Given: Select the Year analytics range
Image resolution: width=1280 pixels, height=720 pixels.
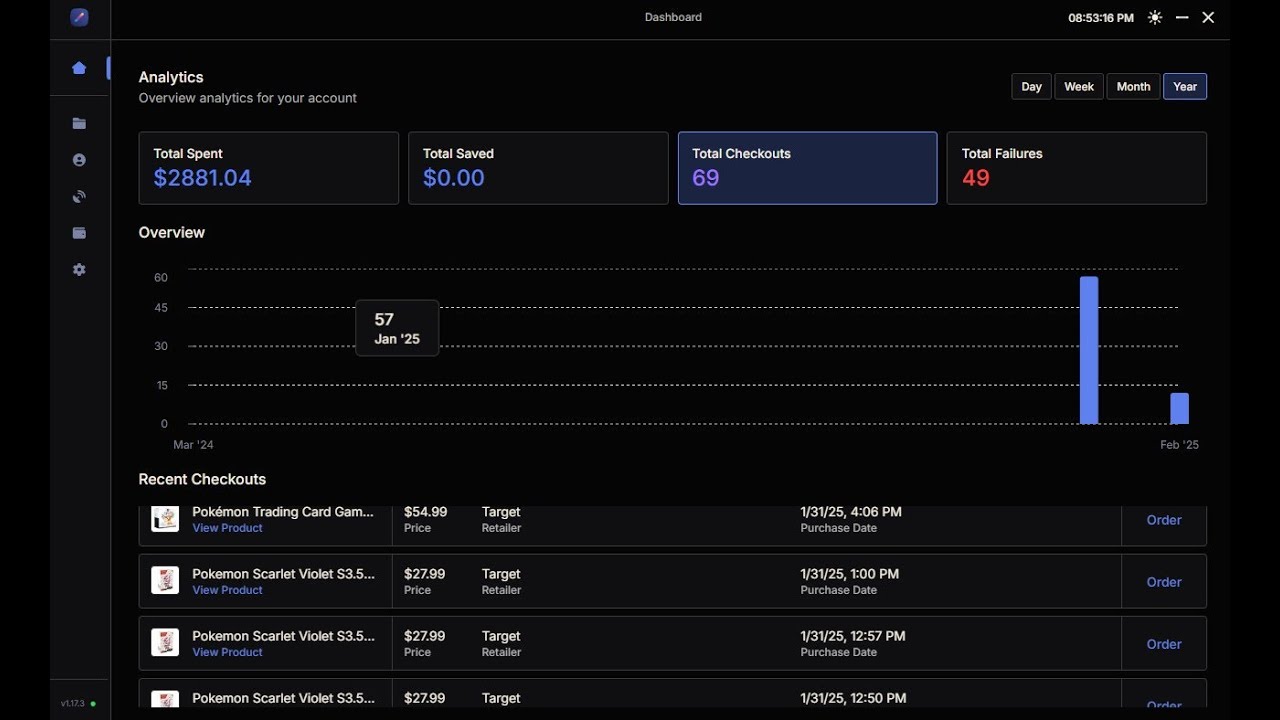Looking at the screenshot, I should (x=1185, y=87).
